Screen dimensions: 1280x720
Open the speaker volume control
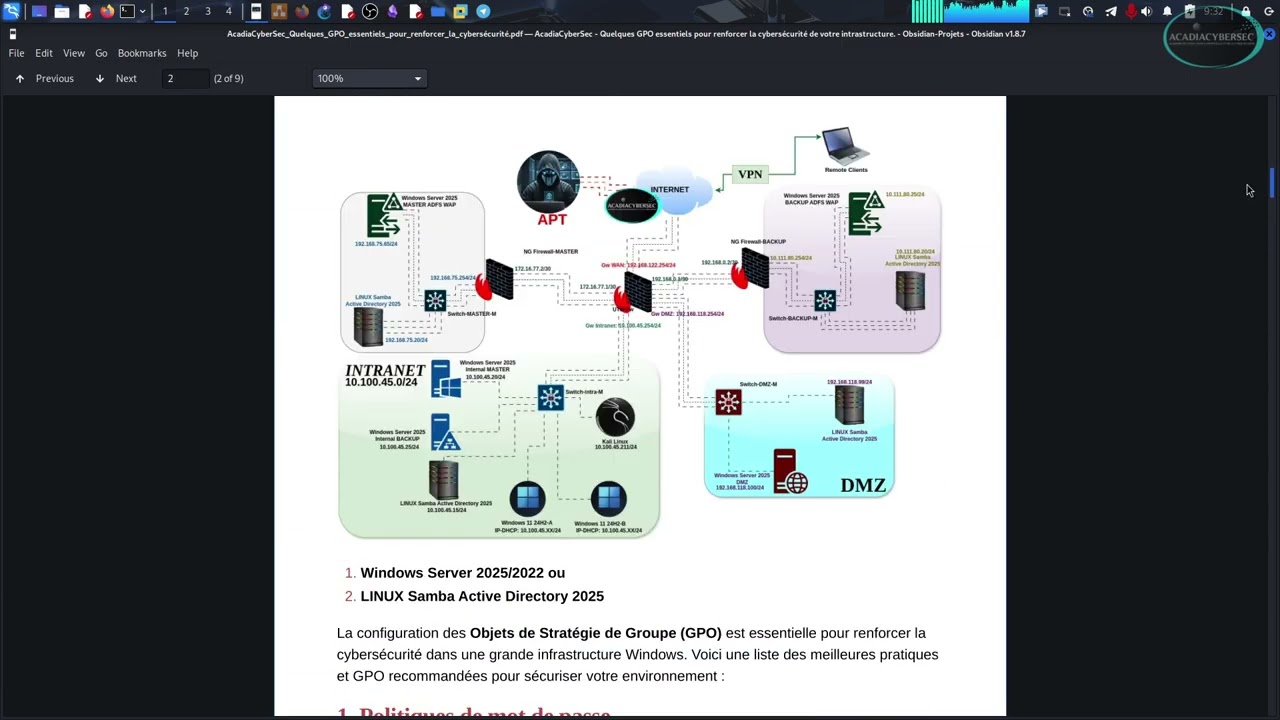pos(1146,11)
